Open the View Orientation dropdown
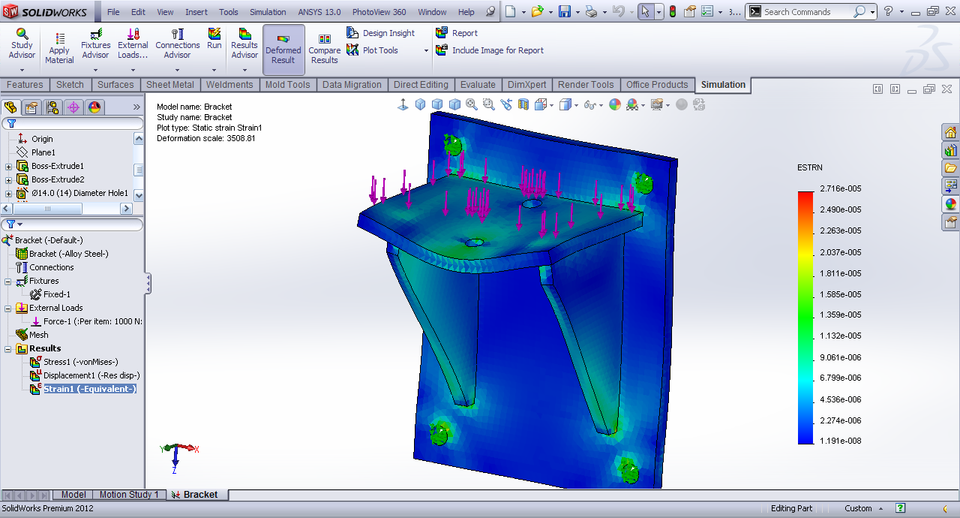 point(552,105)
